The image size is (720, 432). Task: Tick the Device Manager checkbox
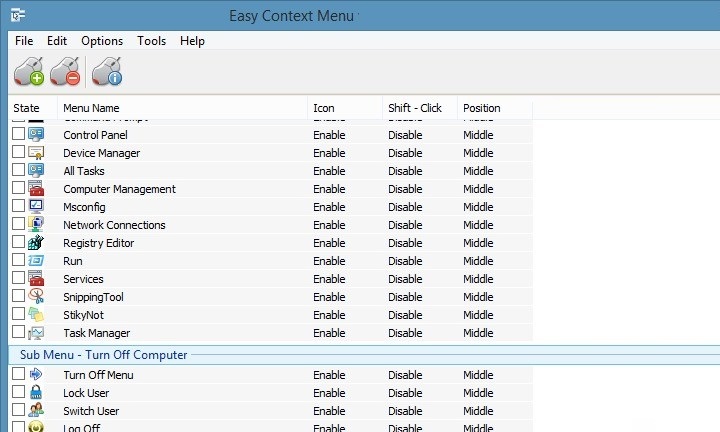[18, 151]
